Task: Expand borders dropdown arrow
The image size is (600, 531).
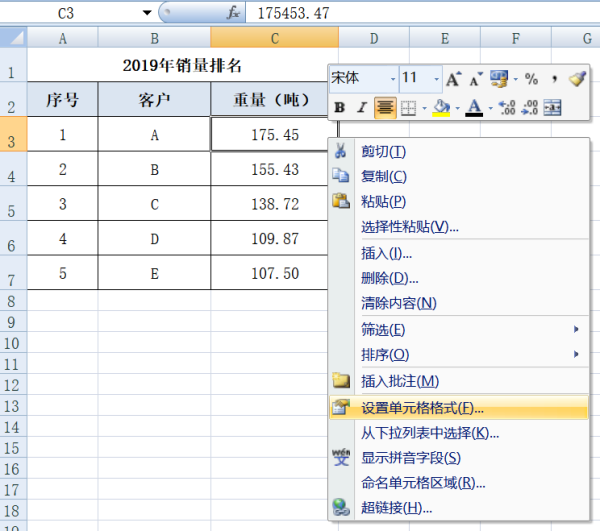Action: (x=424, y=108)
